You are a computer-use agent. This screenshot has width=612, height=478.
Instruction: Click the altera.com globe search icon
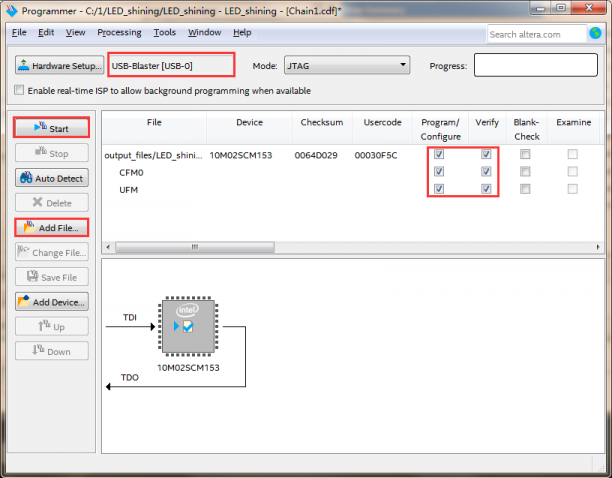click(x=595, y=34)
